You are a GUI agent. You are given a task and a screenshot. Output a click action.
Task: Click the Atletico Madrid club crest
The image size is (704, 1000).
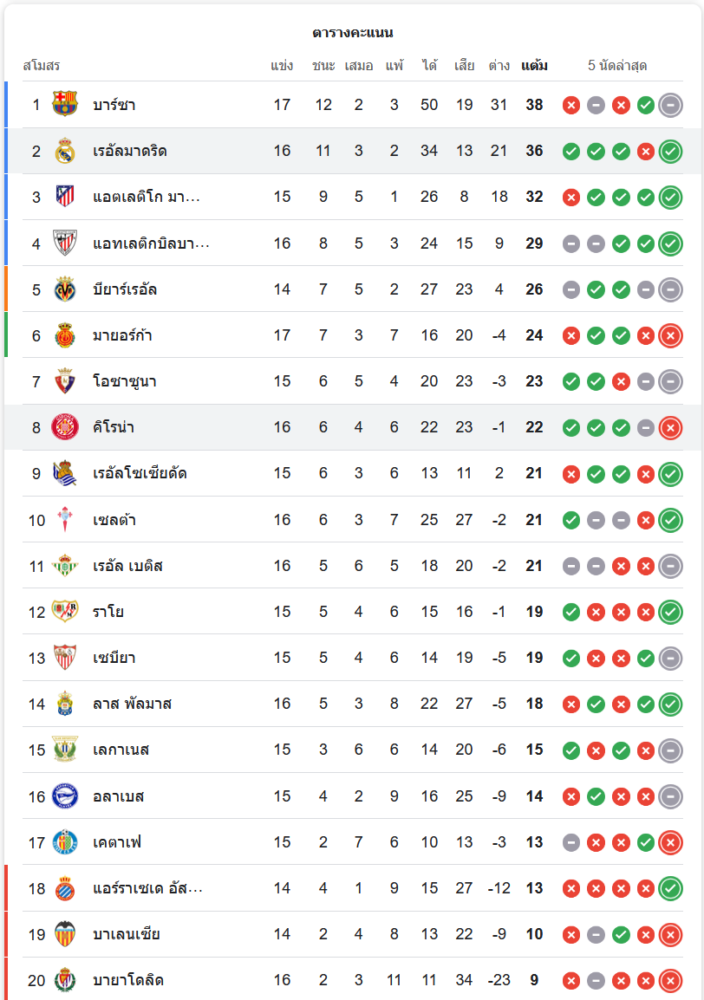coord(65,197)
